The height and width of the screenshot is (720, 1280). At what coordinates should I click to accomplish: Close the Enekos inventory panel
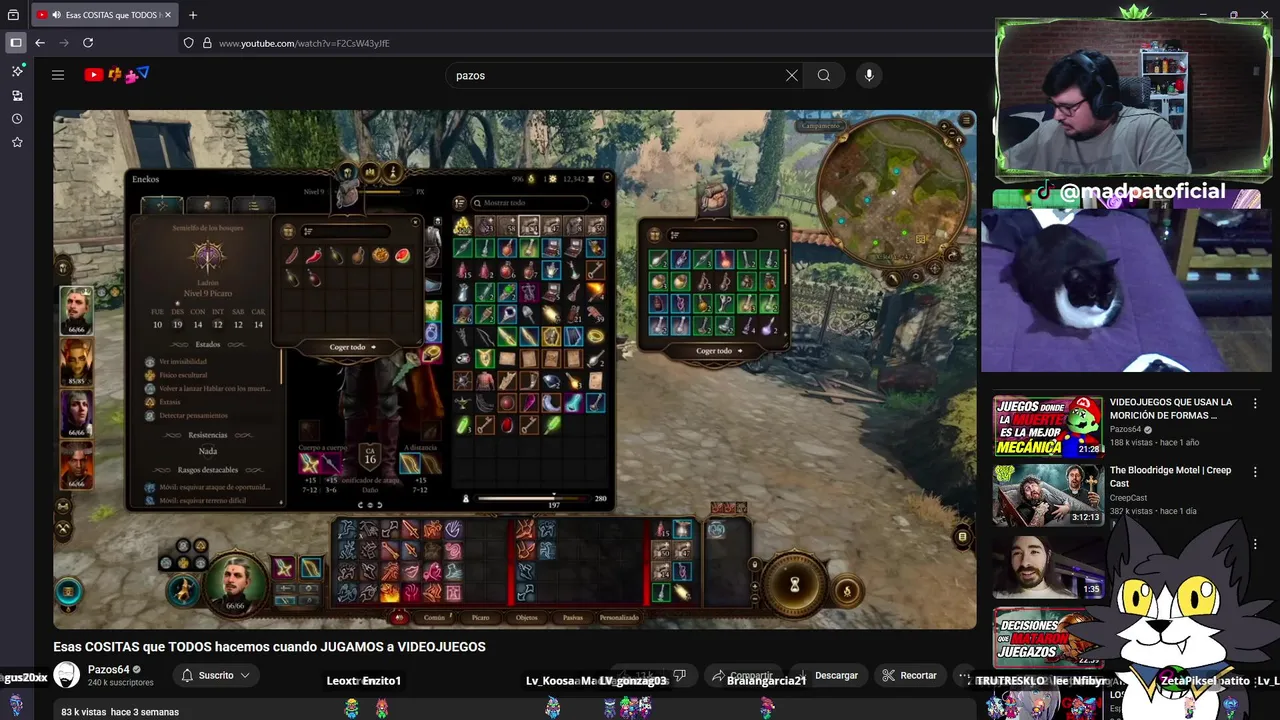tap(606, 179)
